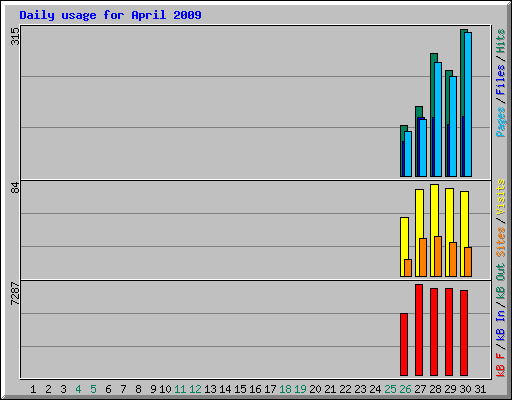Click green weekend day label 19
This screenshot has height=400, width=512.
pyautogui.click(x=300, y=389)
